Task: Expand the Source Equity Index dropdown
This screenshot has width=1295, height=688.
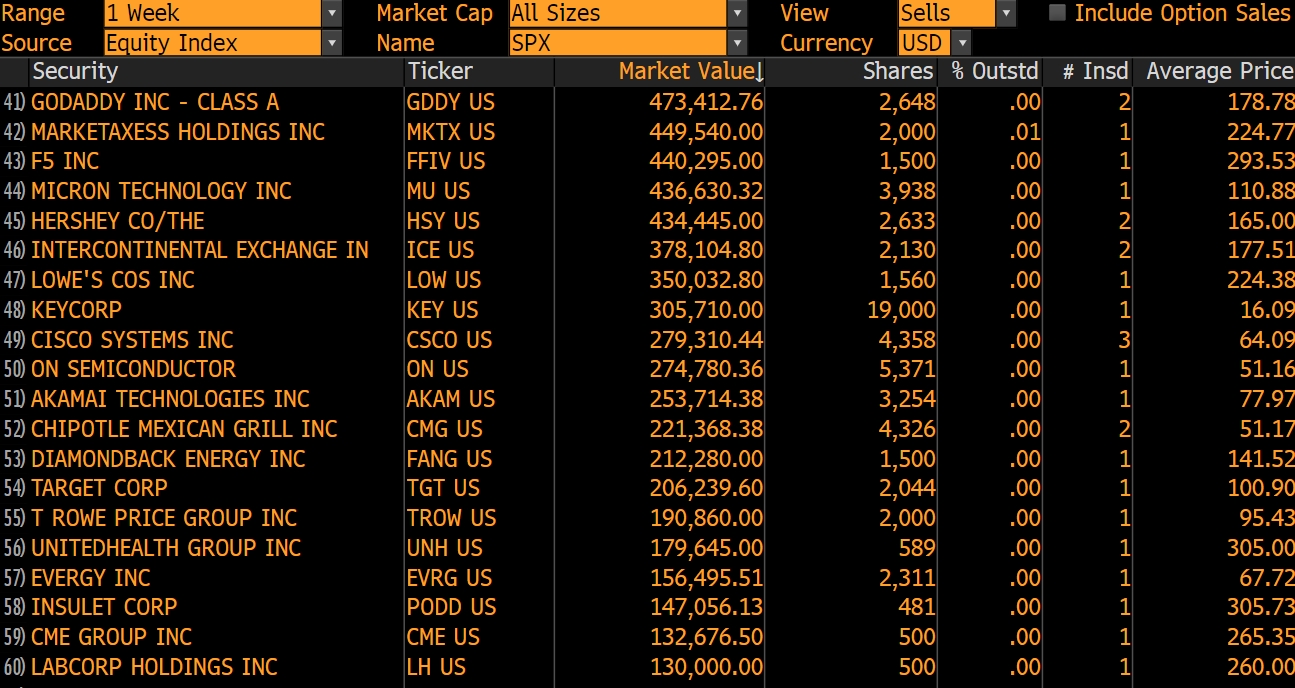Action: tap(332, 44)
